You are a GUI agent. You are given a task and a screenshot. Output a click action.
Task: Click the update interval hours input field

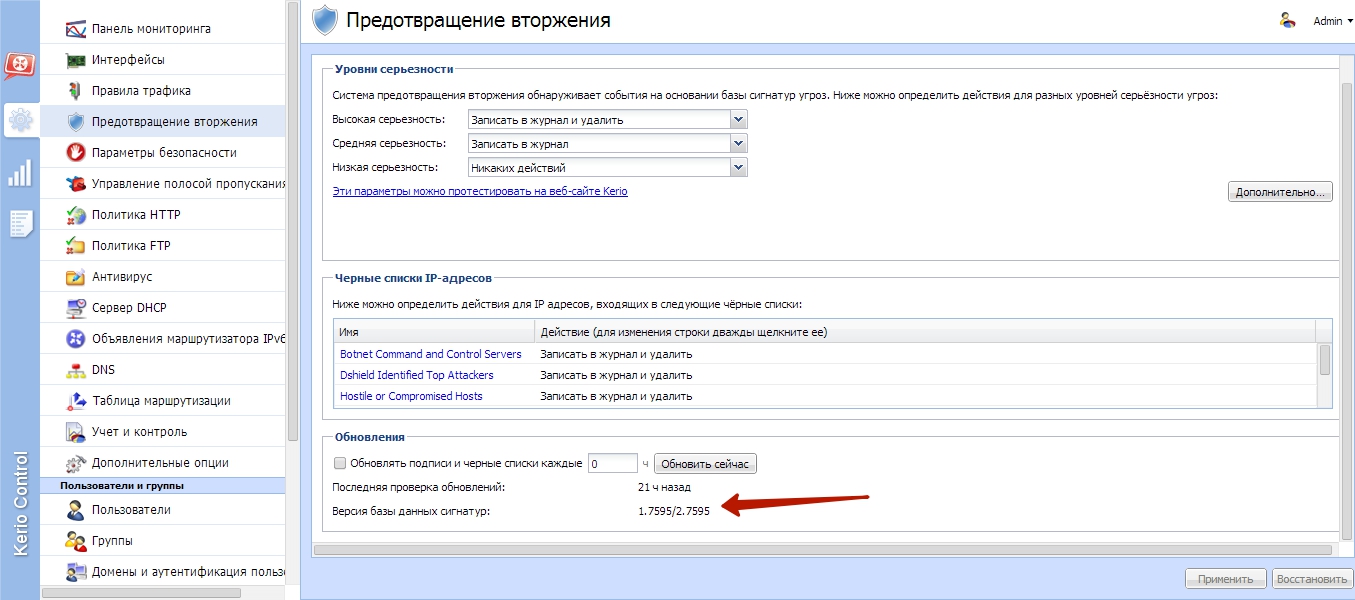pos(612,464)
